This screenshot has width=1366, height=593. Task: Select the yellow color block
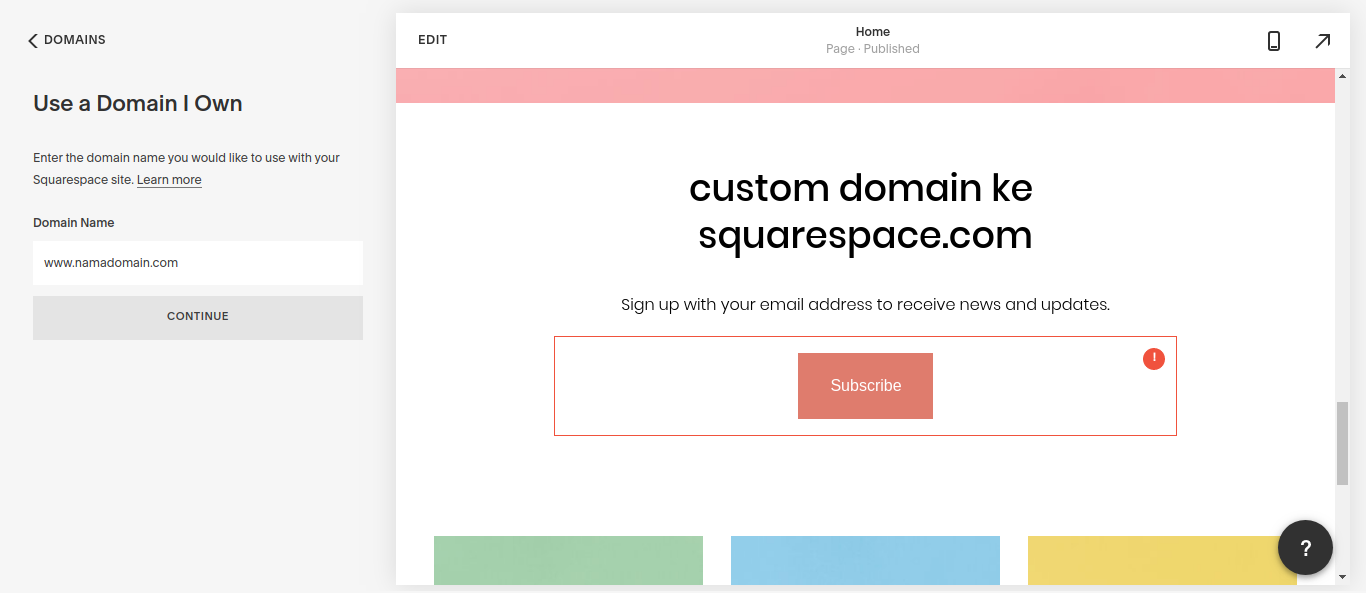[x=1162, y=560]
